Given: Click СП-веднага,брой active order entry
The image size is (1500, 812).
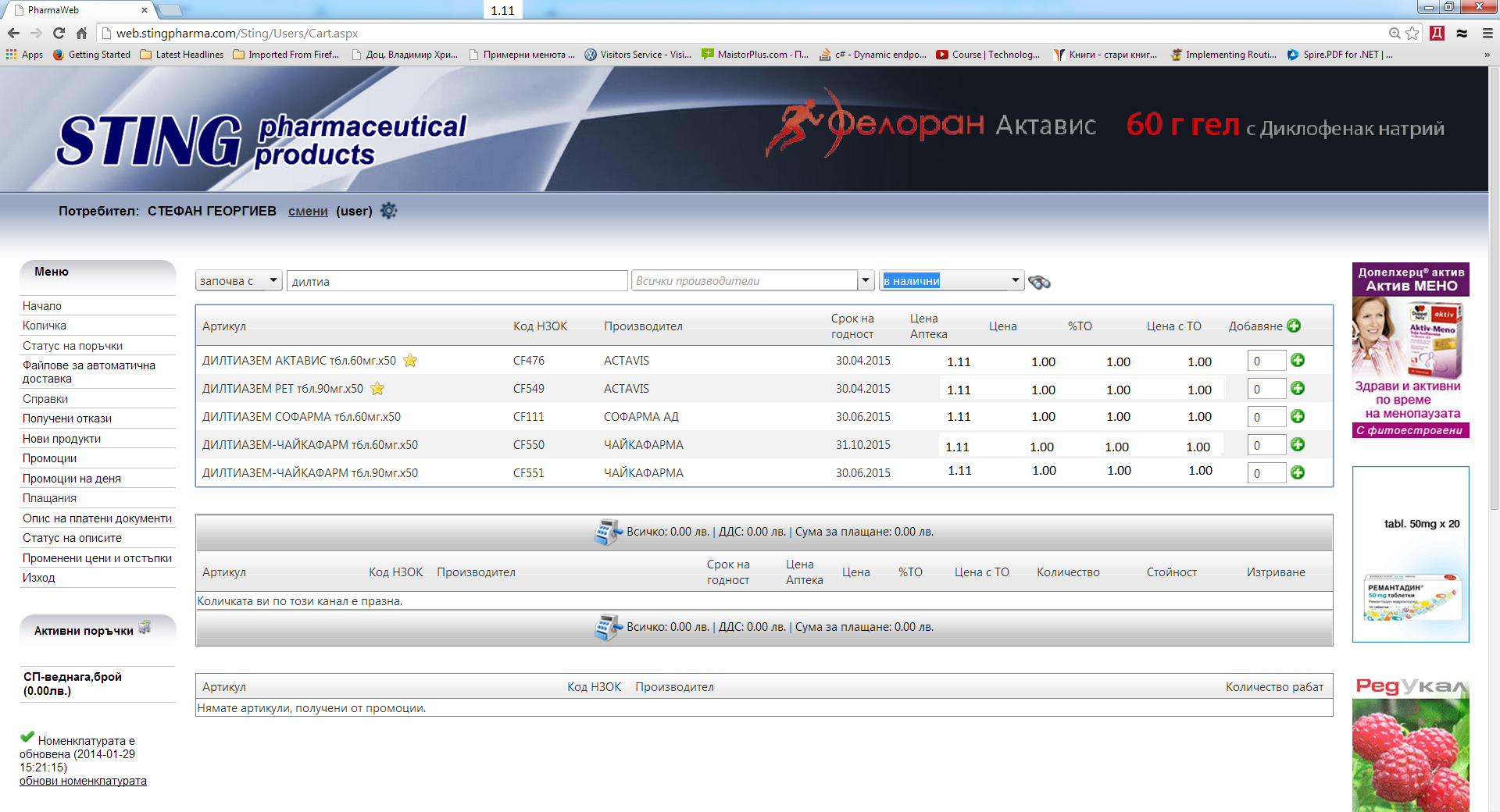Looking at the screenshot, I should click(x=73, y=684).
